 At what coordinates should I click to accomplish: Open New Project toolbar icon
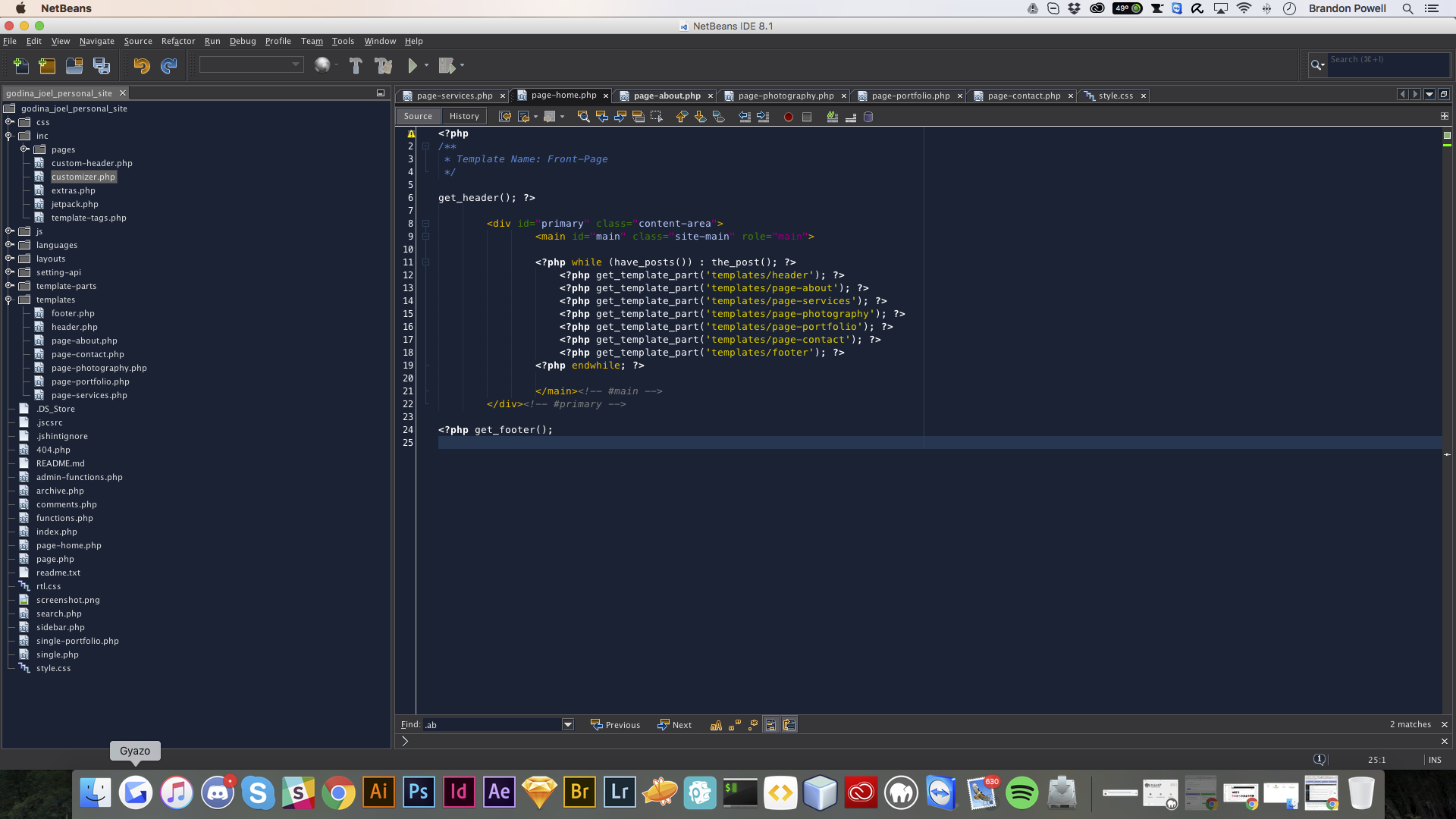[x=47, y=66]
